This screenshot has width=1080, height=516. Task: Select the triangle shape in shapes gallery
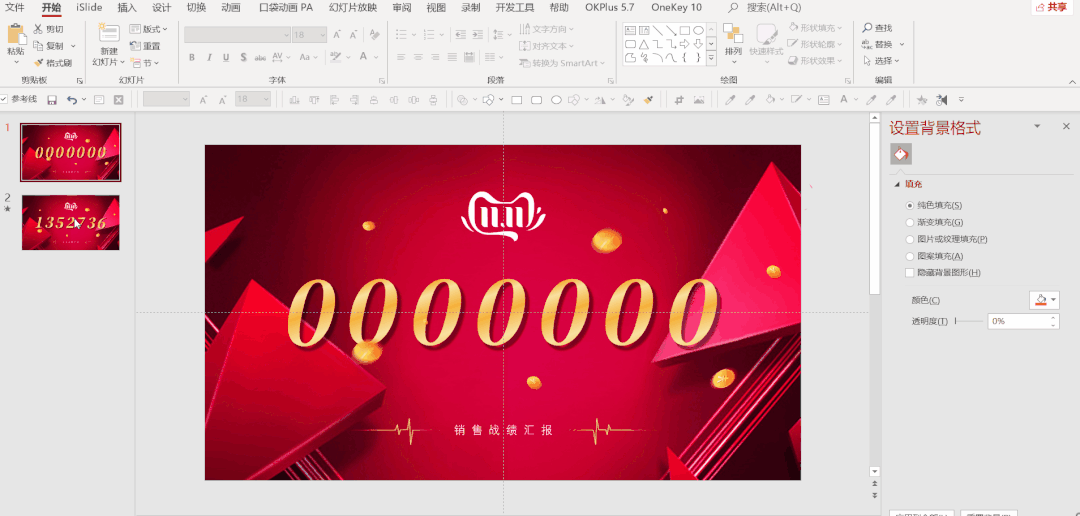643,44
